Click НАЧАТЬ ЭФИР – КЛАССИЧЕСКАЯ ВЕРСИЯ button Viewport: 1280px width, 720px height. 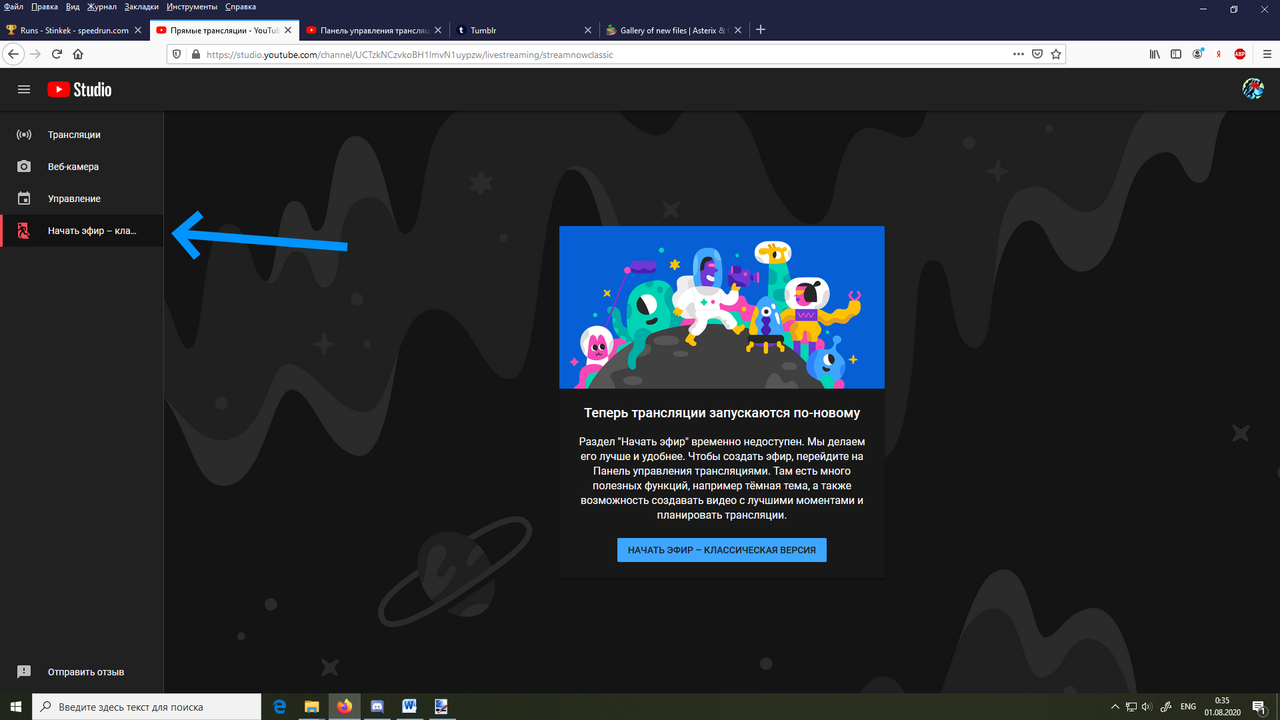point(722,550)
